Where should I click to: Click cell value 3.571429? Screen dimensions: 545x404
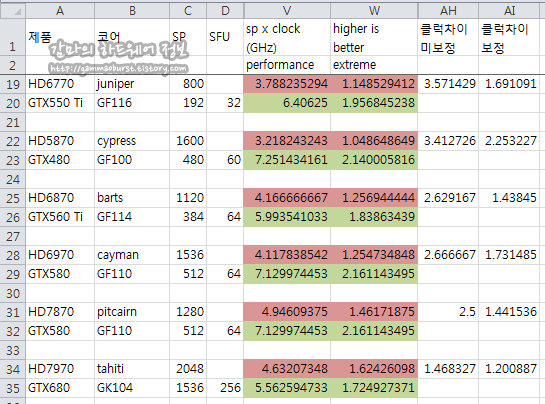[448, 84]
